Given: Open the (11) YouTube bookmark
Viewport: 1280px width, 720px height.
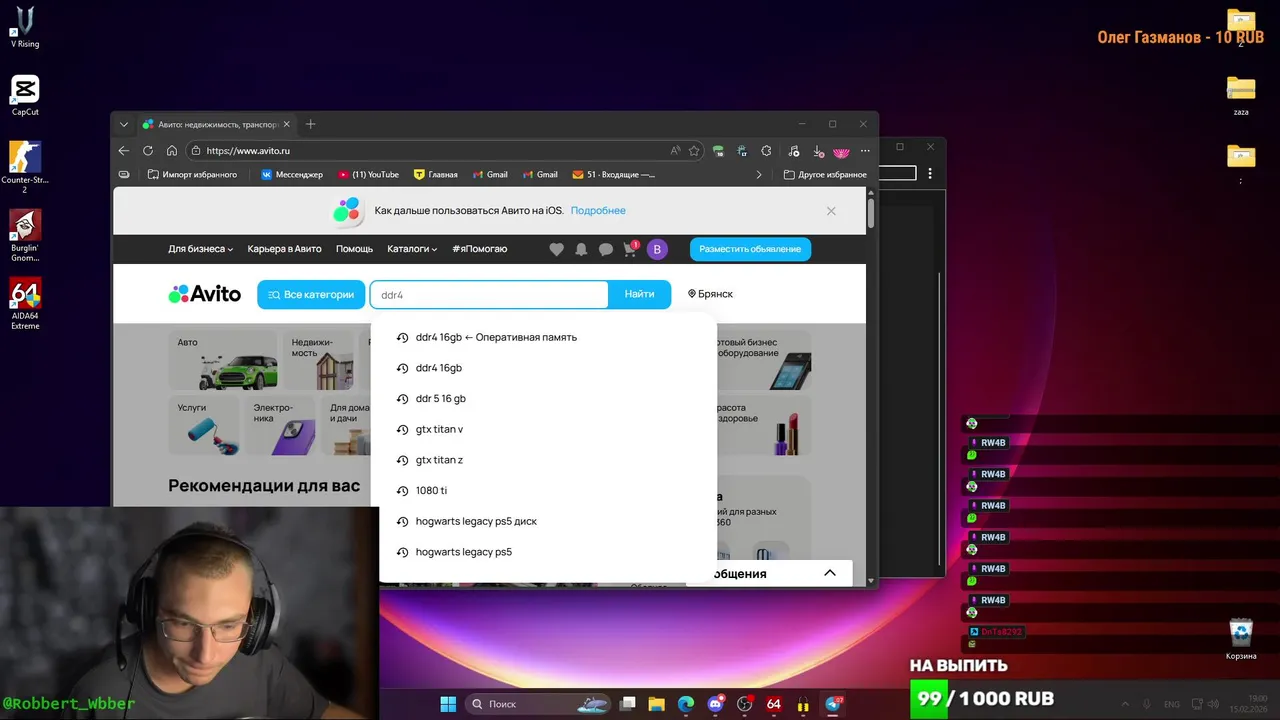Looking at the screenshot, I should point(368,174).
